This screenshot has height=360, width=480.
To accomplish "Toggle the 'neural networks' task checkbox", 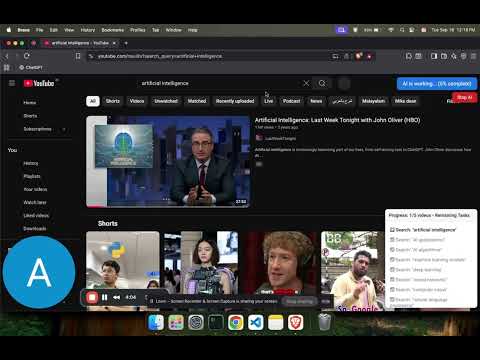I will click(392, 279).
